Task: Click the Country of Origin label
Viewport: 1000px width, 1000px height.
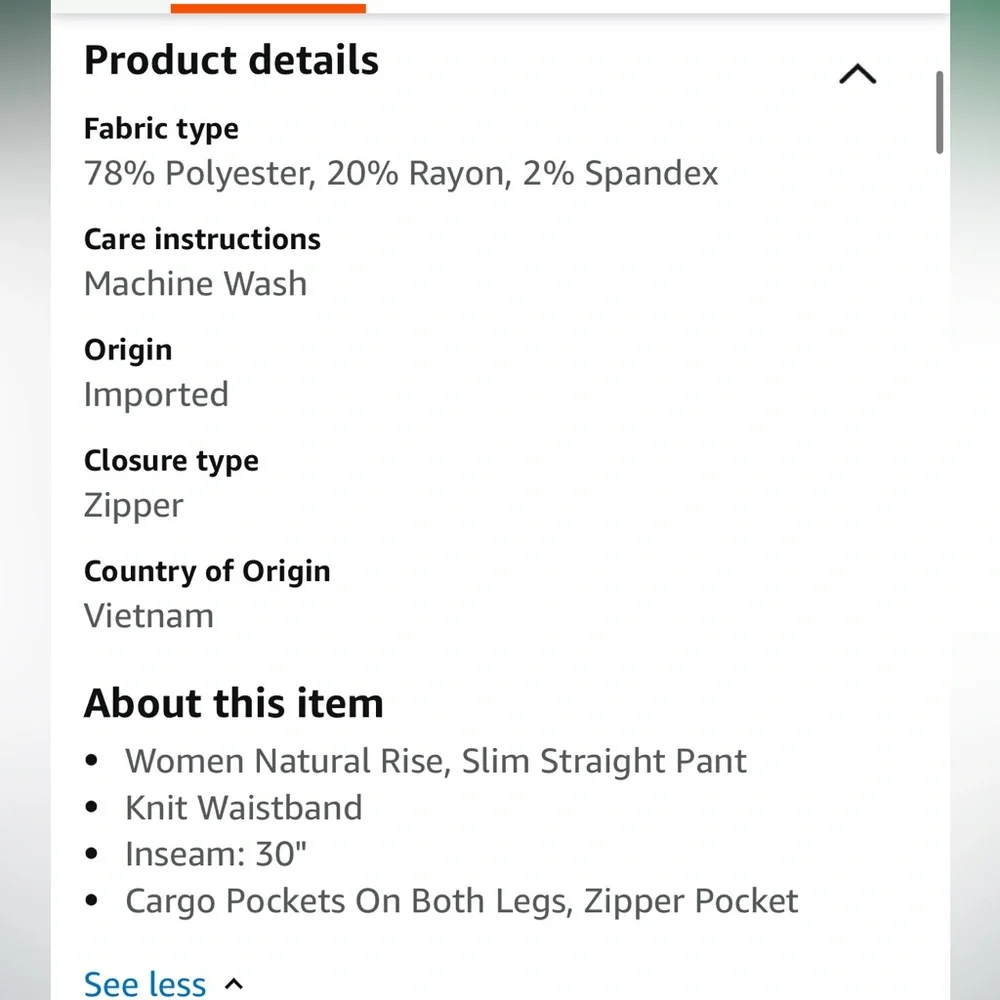Action: tap(207, 571)
